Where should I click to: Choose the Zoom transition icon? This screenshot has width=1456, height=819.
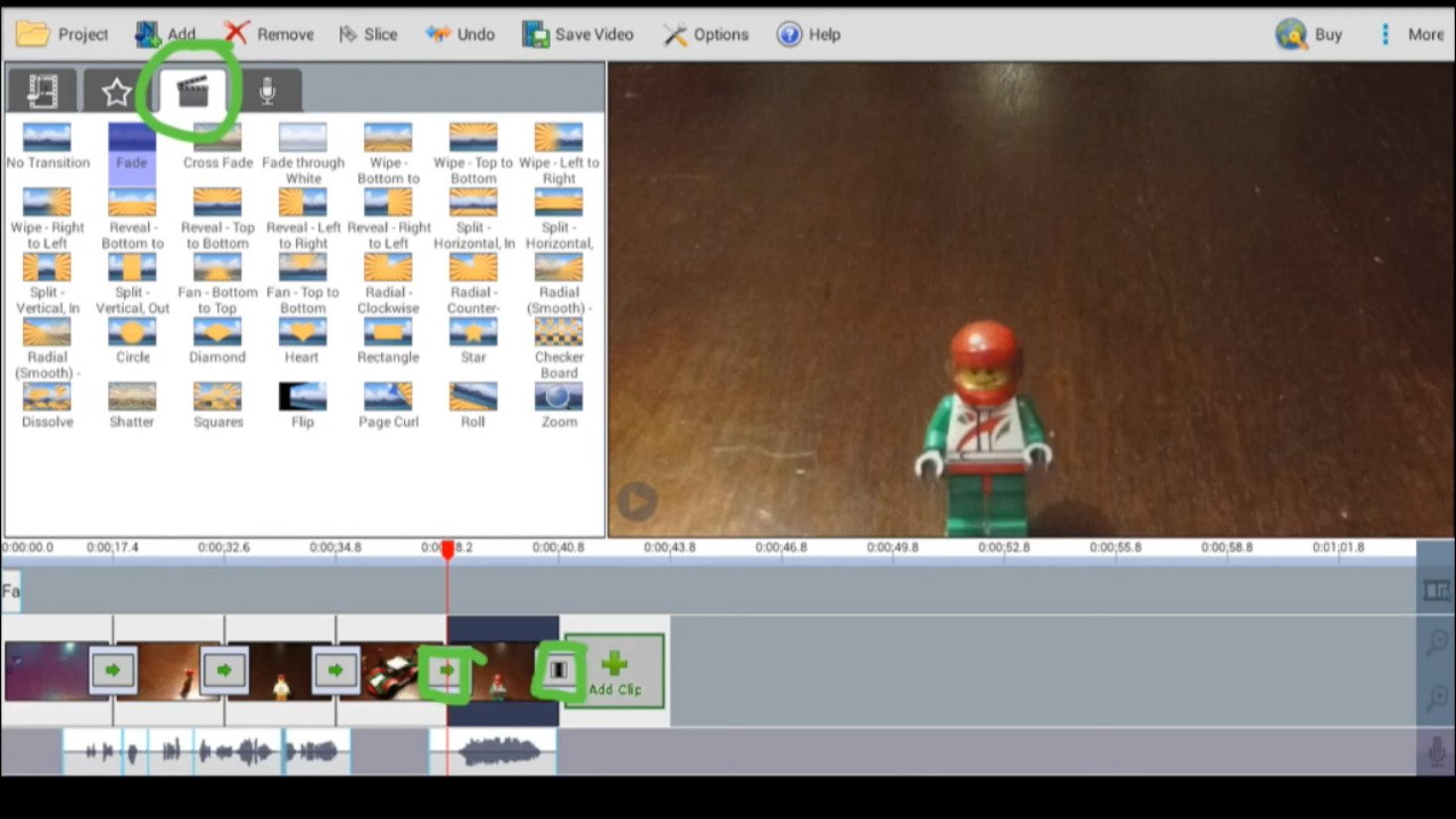pos(559,397)
